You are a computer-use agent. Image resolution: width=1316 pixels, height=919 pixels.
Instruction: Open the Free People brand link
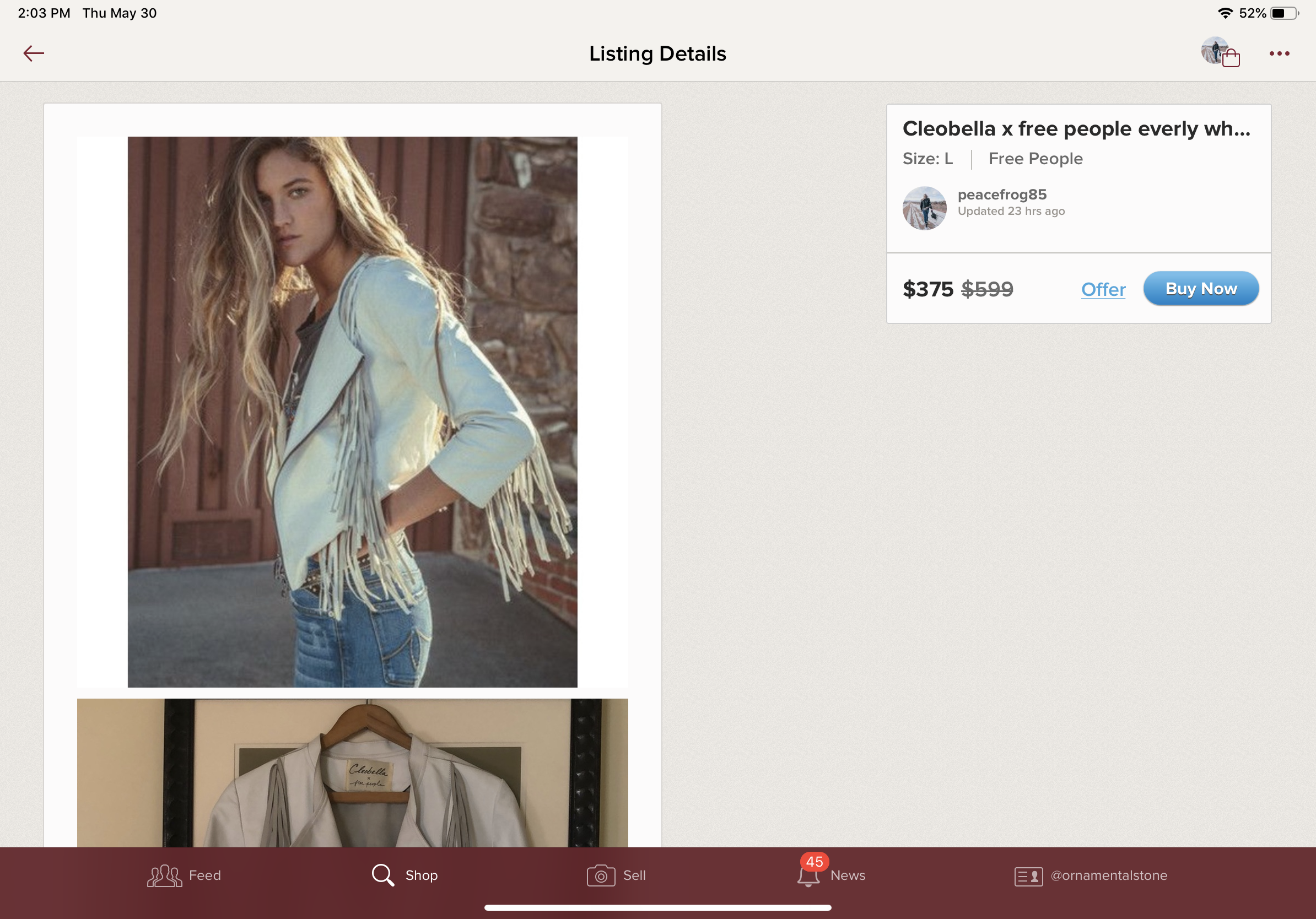coord(1035,159)
